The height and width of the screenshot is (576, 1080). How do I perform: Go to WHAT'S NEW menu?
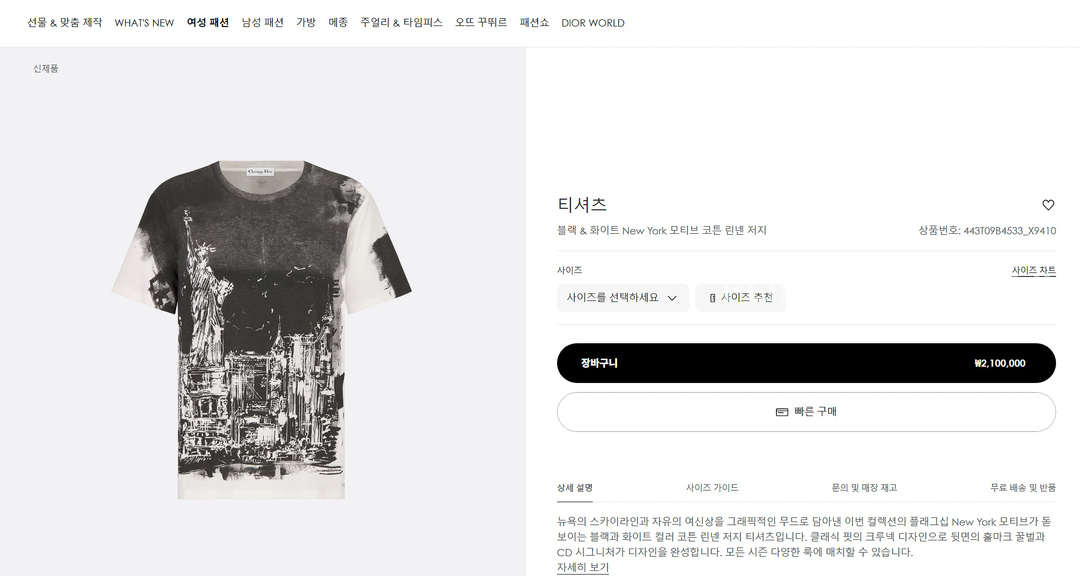(144, 23)
